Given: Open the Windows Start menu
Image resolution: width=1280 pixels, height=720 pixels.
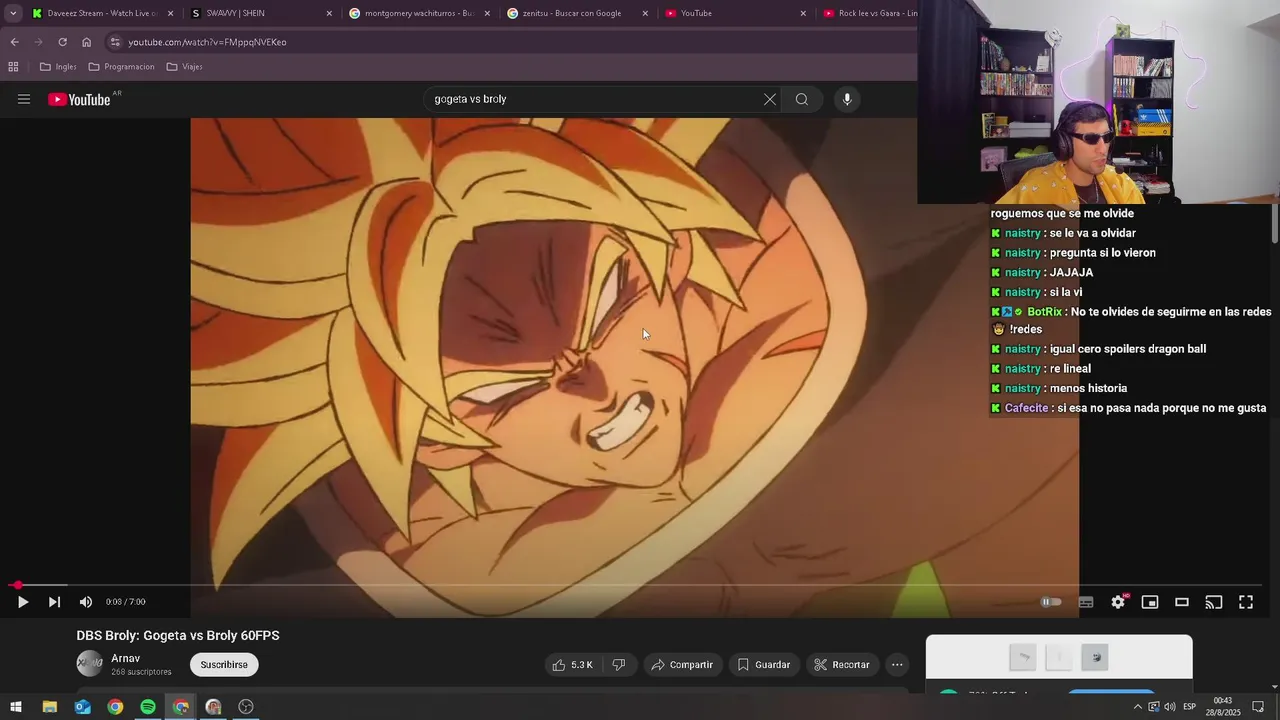Looking at the screenshot, I should (x=16, y=707).
